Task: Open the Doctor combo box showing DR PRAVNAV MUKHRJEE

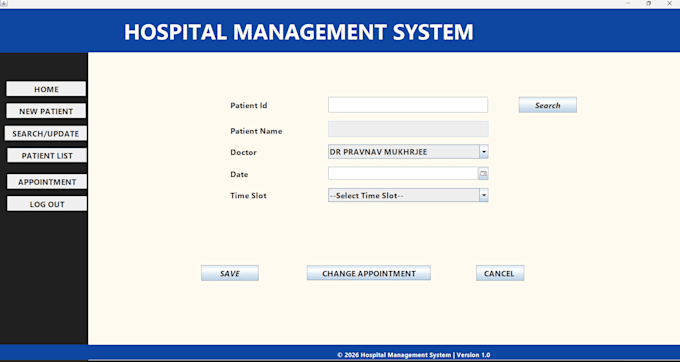Action: coord(408,152)
